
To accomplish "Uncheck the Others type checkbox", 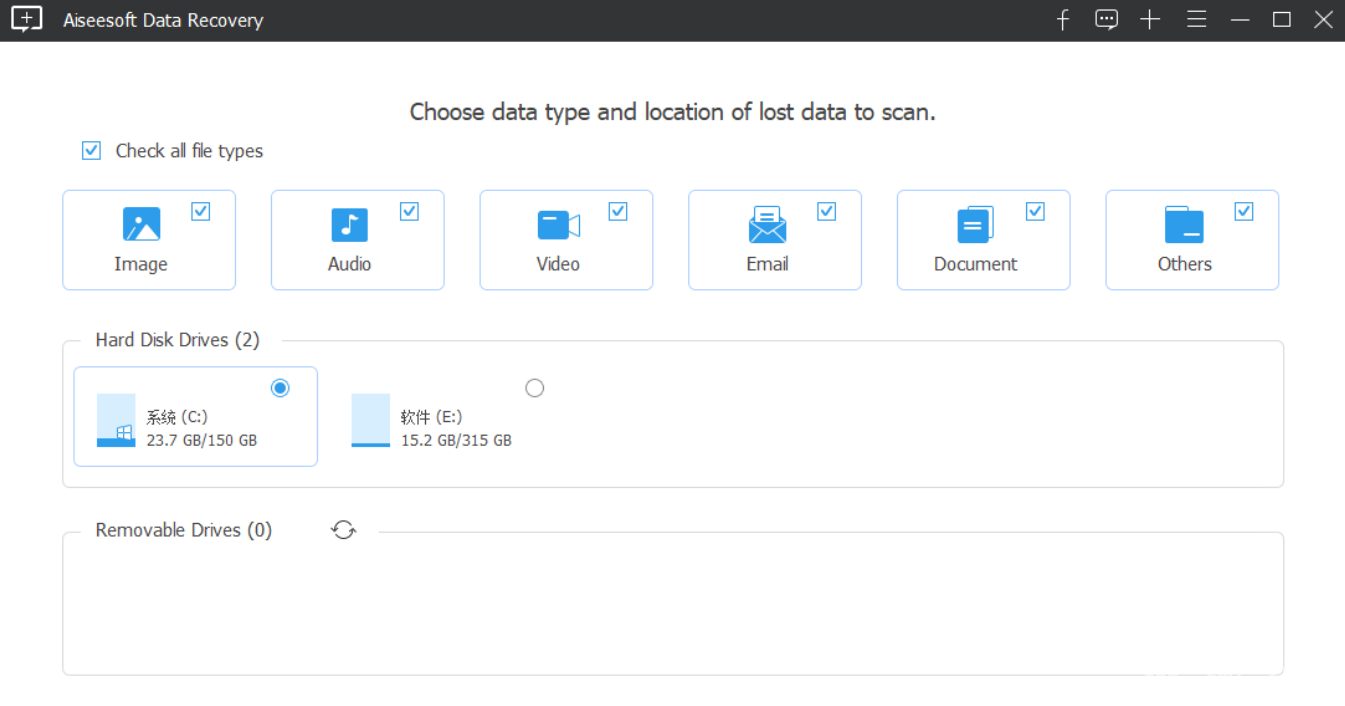I will coord(1244,212).
